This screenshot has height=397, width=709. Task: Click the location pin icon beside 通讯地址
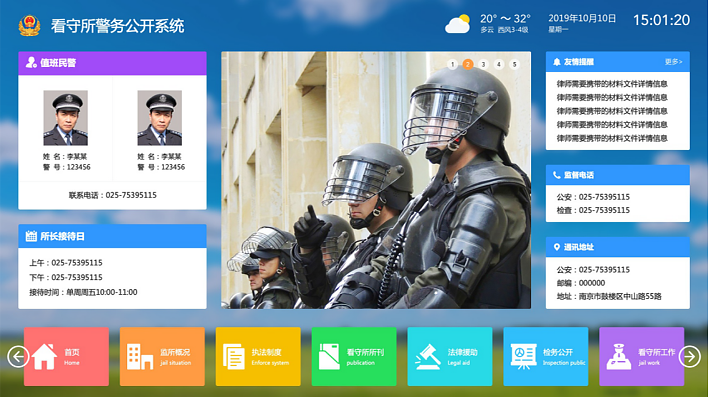(x=557, y=247)
